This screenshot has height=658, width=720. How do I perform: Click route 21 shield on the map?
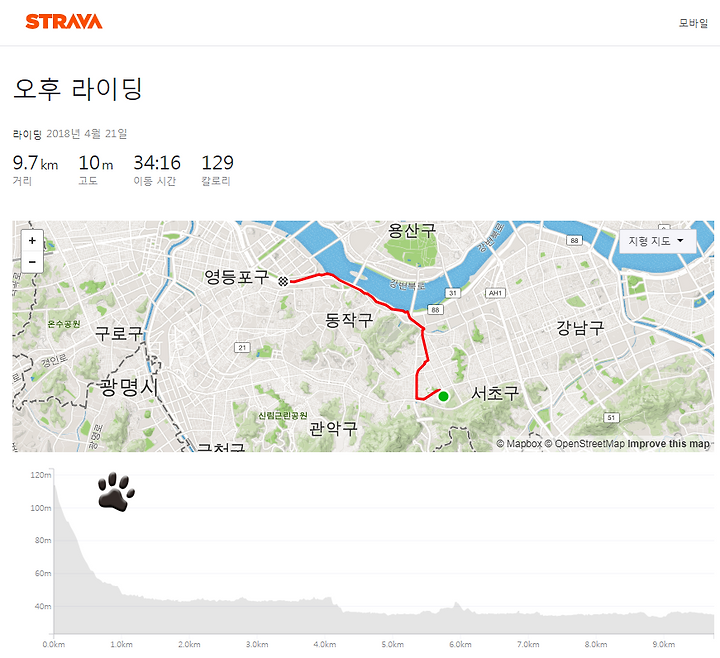coord(242,348)
